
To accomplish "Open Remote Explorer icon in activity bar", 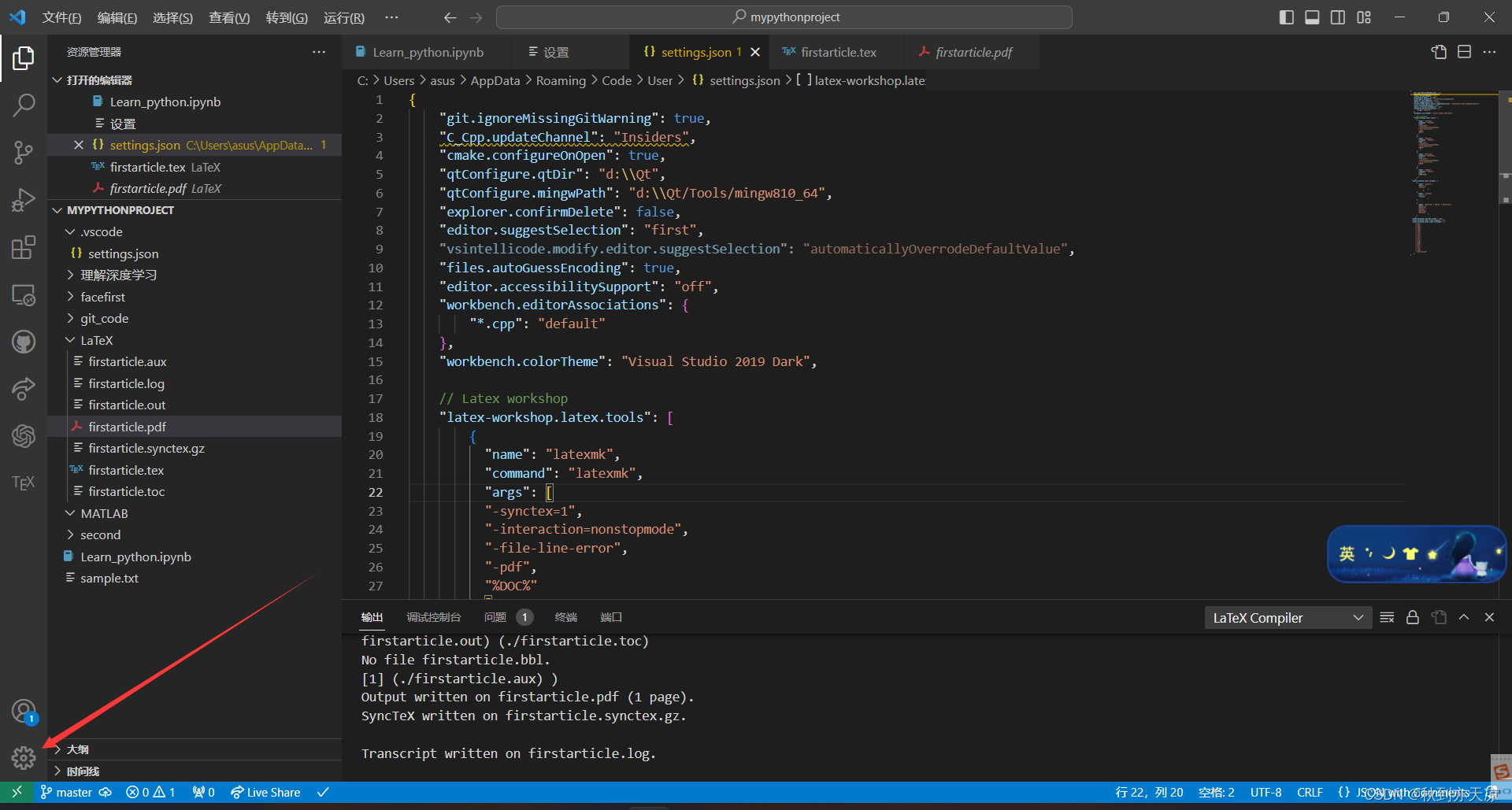I will tap(24, 295).
